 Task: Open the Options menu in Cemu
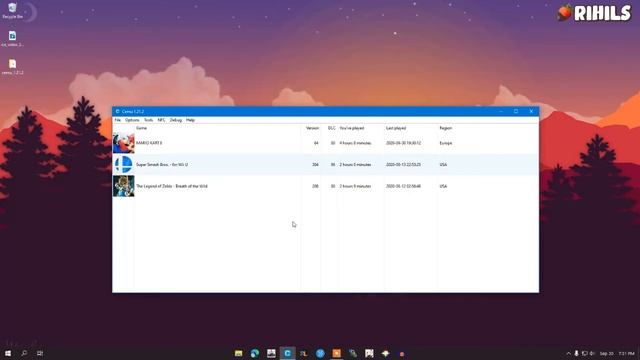coord(132,120)
